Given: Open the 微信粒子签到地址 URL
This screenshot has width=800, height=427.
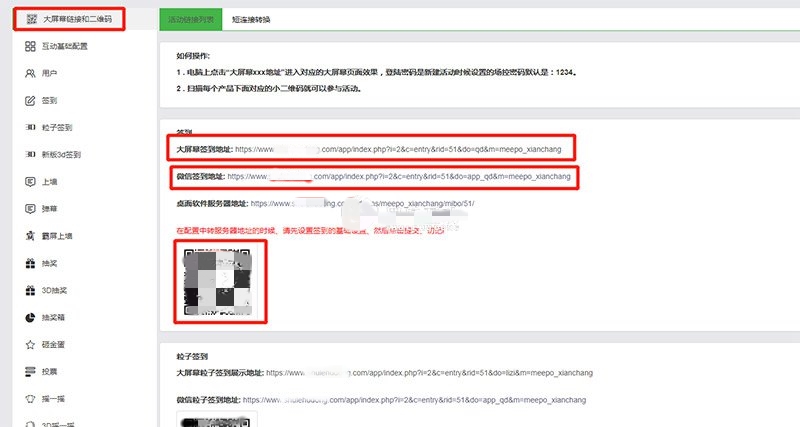Looking at the screenshot, I should [x=414, y=400].
